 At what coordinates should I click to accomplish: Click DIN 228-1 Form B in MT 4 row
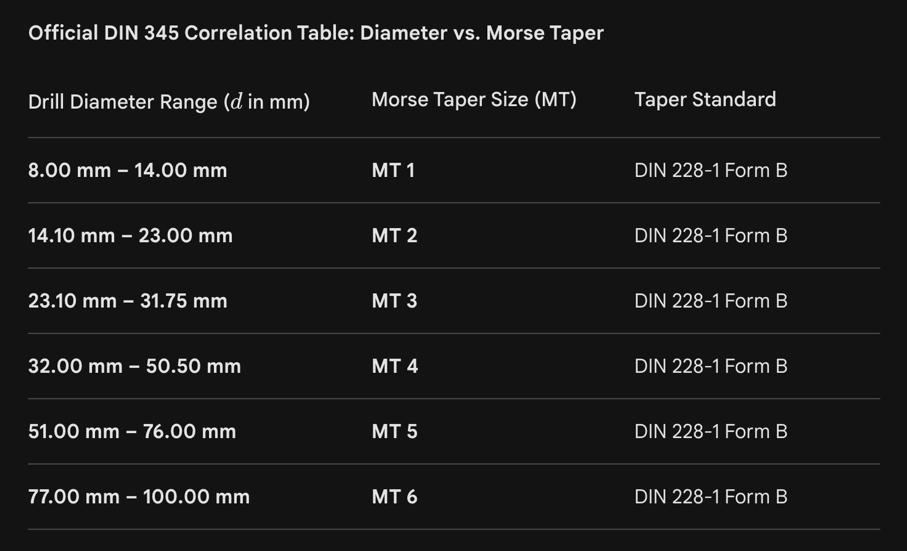click(710, 367)
